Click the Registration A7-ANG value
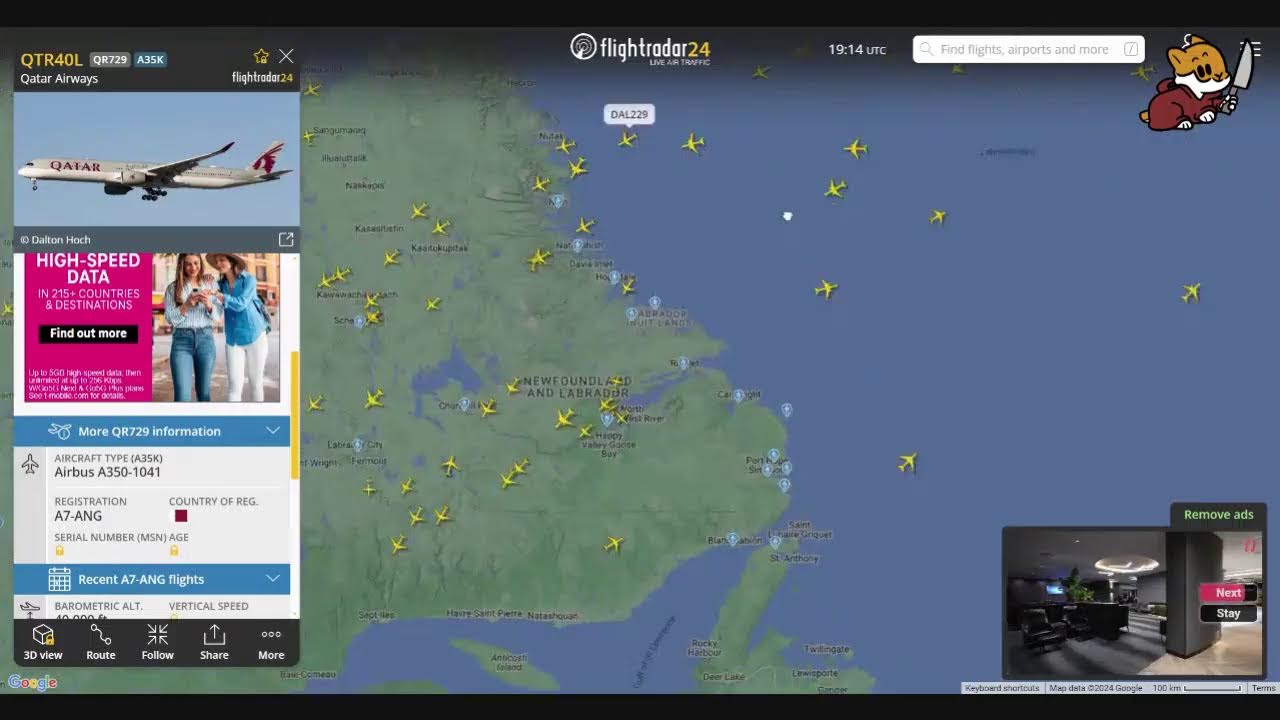 pos(78,516)
